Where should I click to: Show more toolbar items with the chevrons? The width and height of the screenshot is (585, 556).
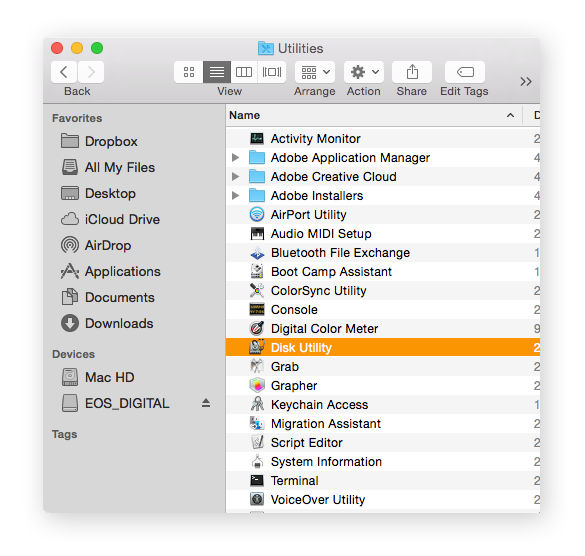[526, 81]
